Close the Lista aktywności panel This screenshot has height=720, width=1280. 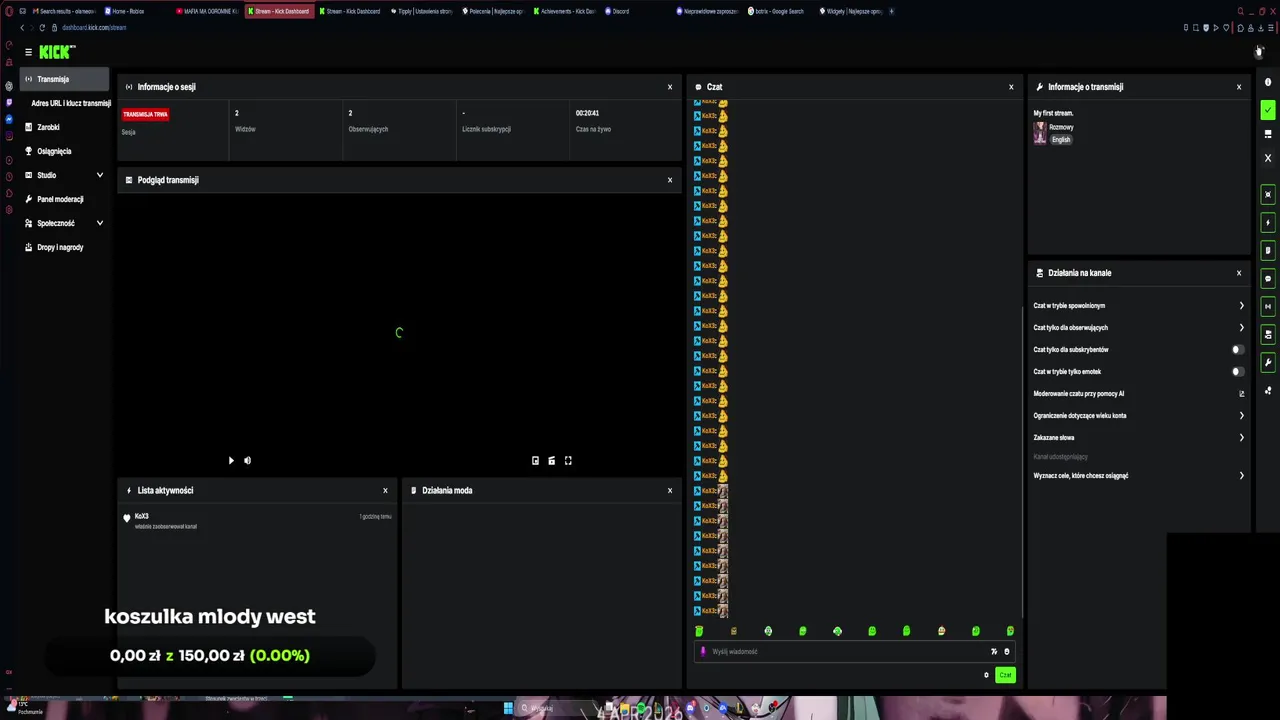[x=385, y=491]
